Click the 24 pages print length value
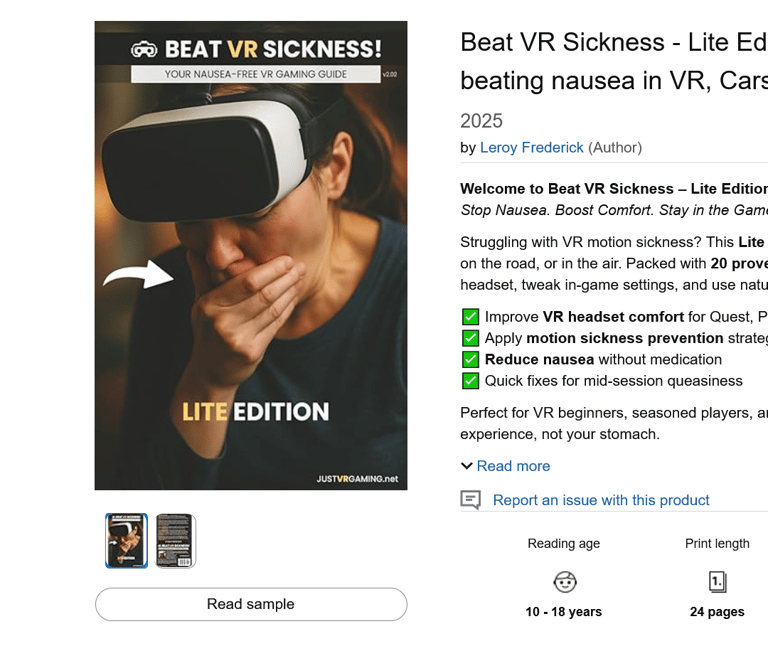768x652 pixels. 717,612
